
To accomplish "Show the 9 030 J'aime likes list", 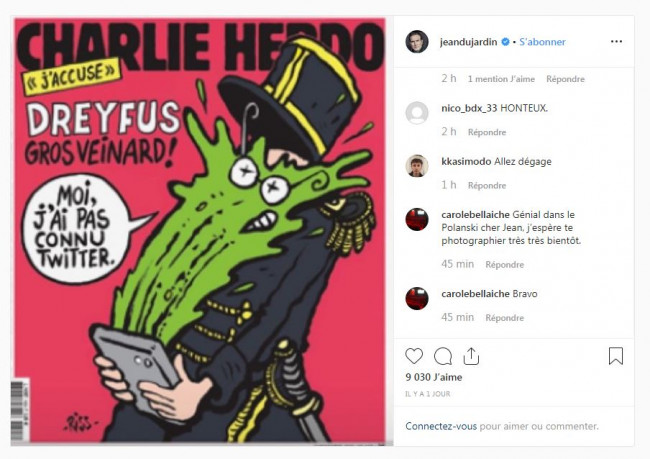I will pyautogui.click(x=434, y=377).
